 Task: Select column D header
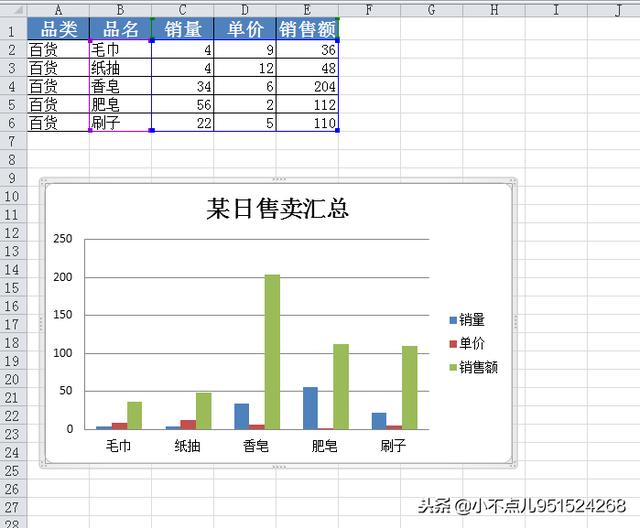coord(245,9)
